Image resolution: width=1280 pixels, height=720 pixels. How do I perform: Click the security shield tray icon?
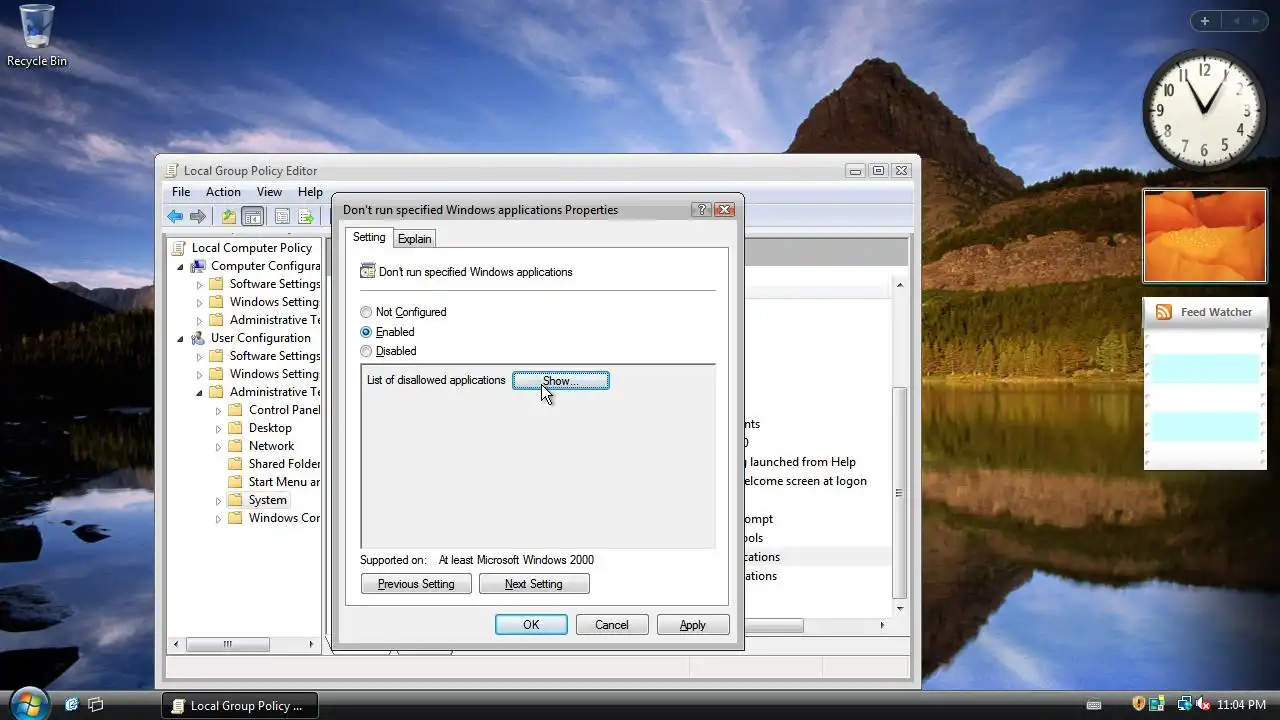[1138, 705]
